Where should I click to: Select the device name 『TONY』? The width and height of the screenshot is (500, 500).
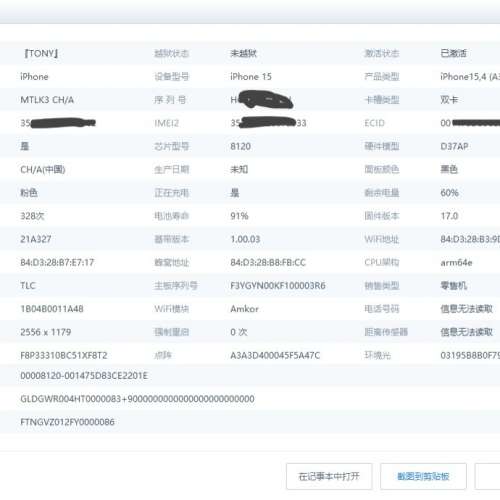(41, 53)
